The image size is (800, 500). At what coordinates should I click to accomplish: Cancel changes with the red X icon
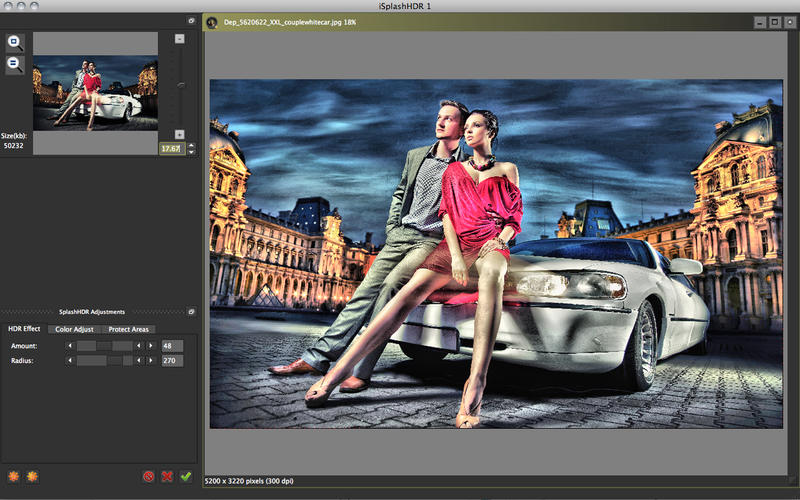click(167, 477)
